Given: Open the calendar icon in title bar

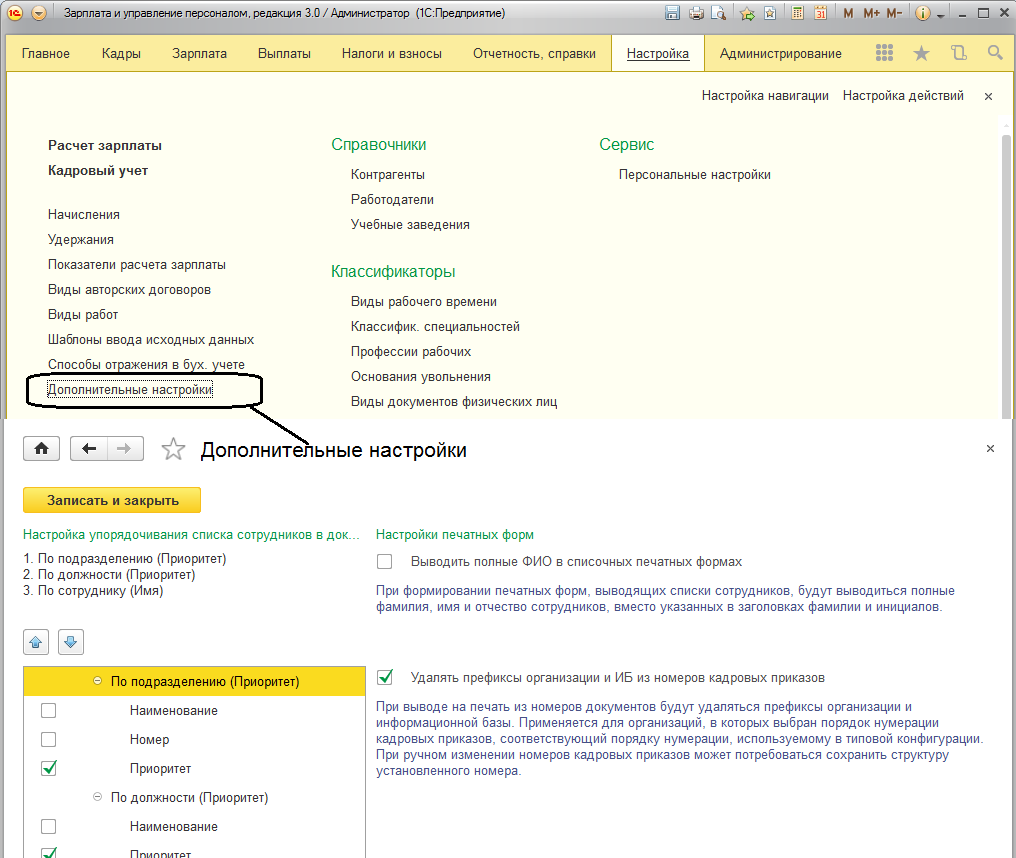Looking at the screenshot, I should pyautogui.click(x=821, y=14).
